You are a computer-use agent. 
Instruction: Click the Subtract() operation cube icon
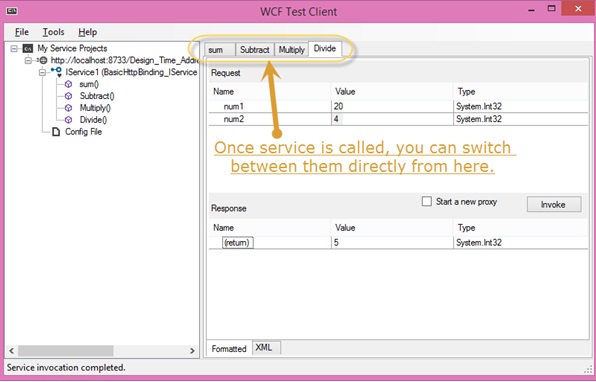(x=68, y=96)
